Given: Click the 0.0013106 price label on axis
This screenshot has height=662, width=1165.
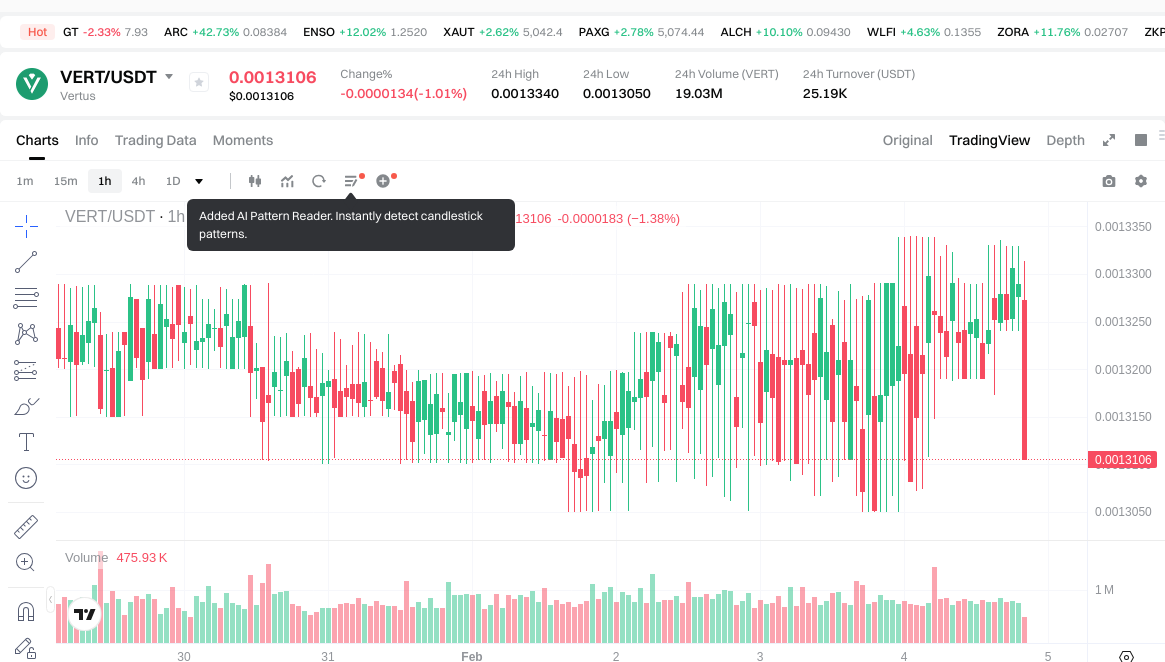Looking at the screenshot, I should click(x=1125, y=460).
